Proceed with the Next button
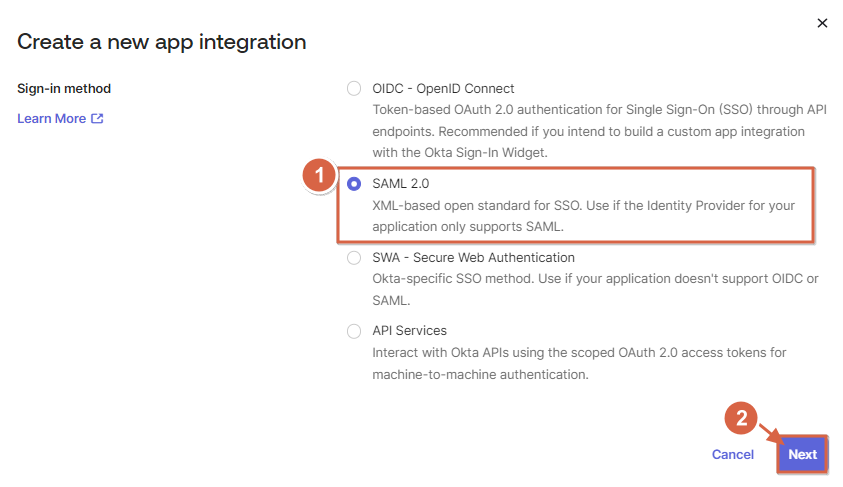843x487 pixels. [x=802, y=454]
